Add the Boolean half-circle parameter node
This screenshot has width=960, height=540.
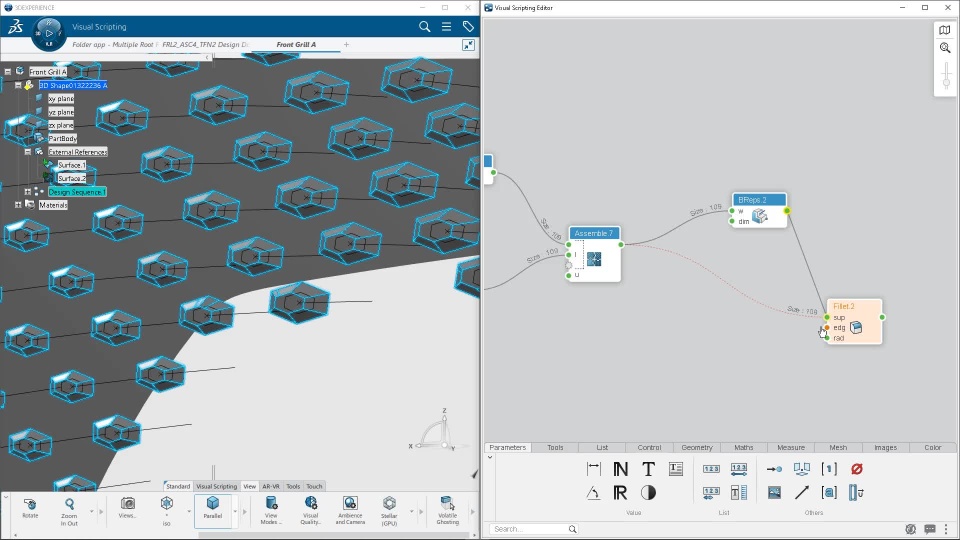pyautogui.click(x=648, y=493)
